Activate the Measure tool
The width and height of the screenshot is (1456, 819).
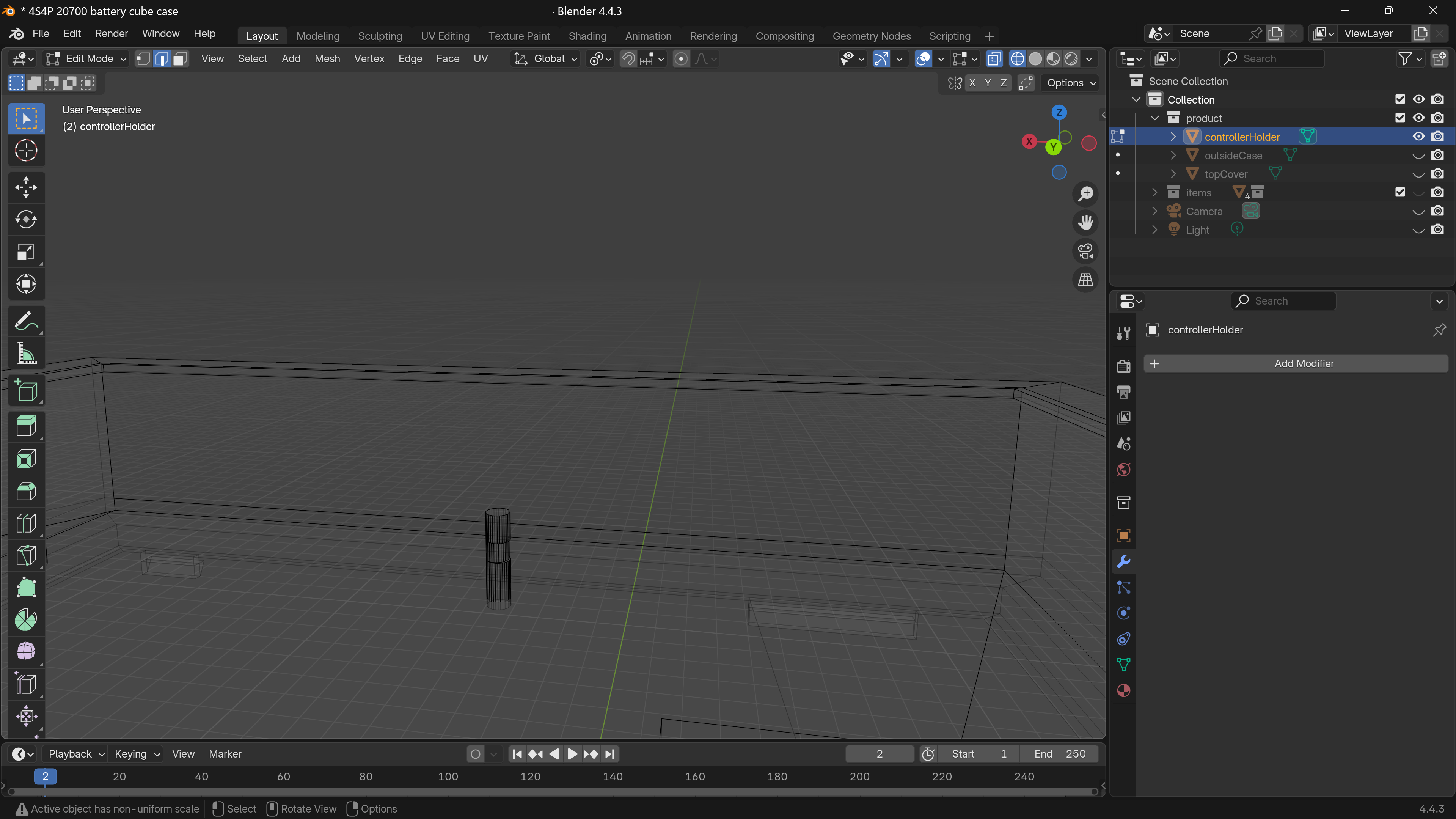tap(26, 354)
